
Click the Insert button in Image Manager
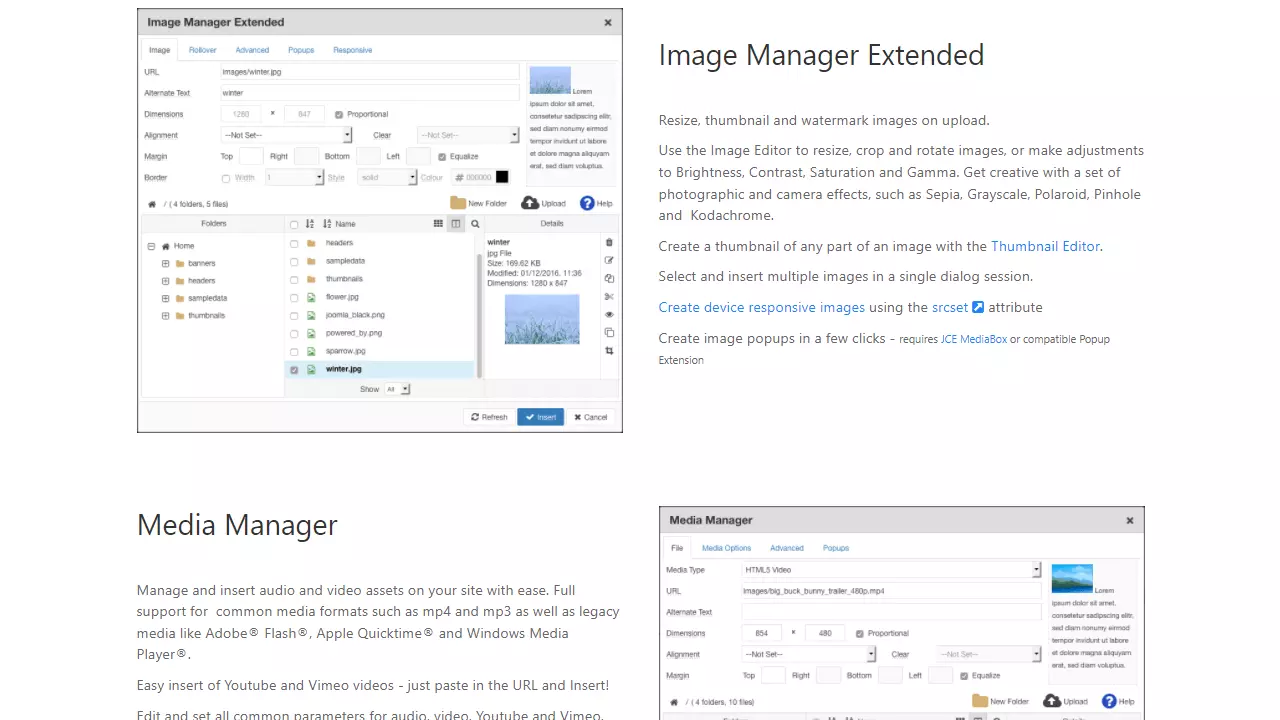point(540,417)
